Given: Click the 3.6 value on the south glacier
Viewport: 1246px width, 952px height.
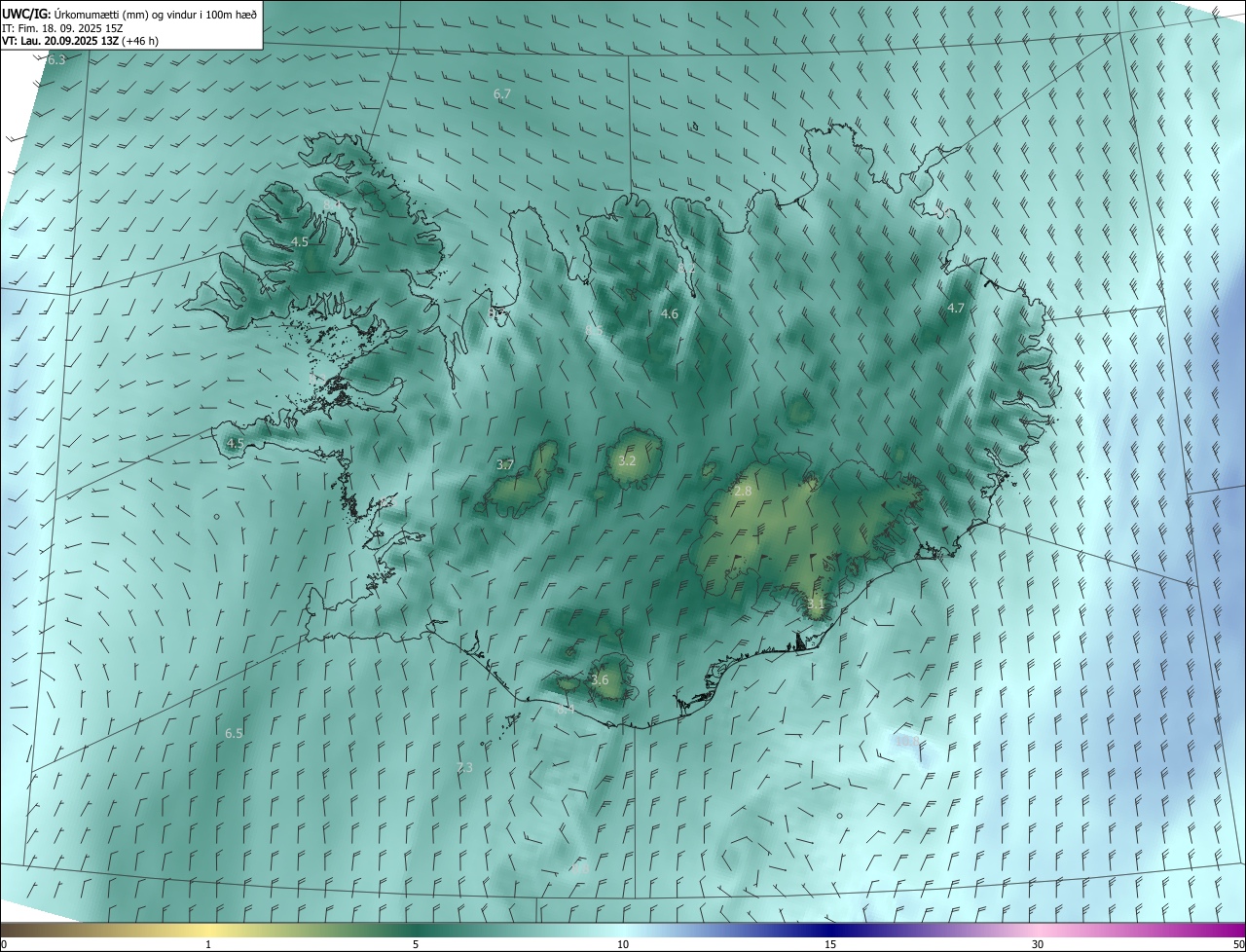Looking at the screenshot, I should (600, 679).
